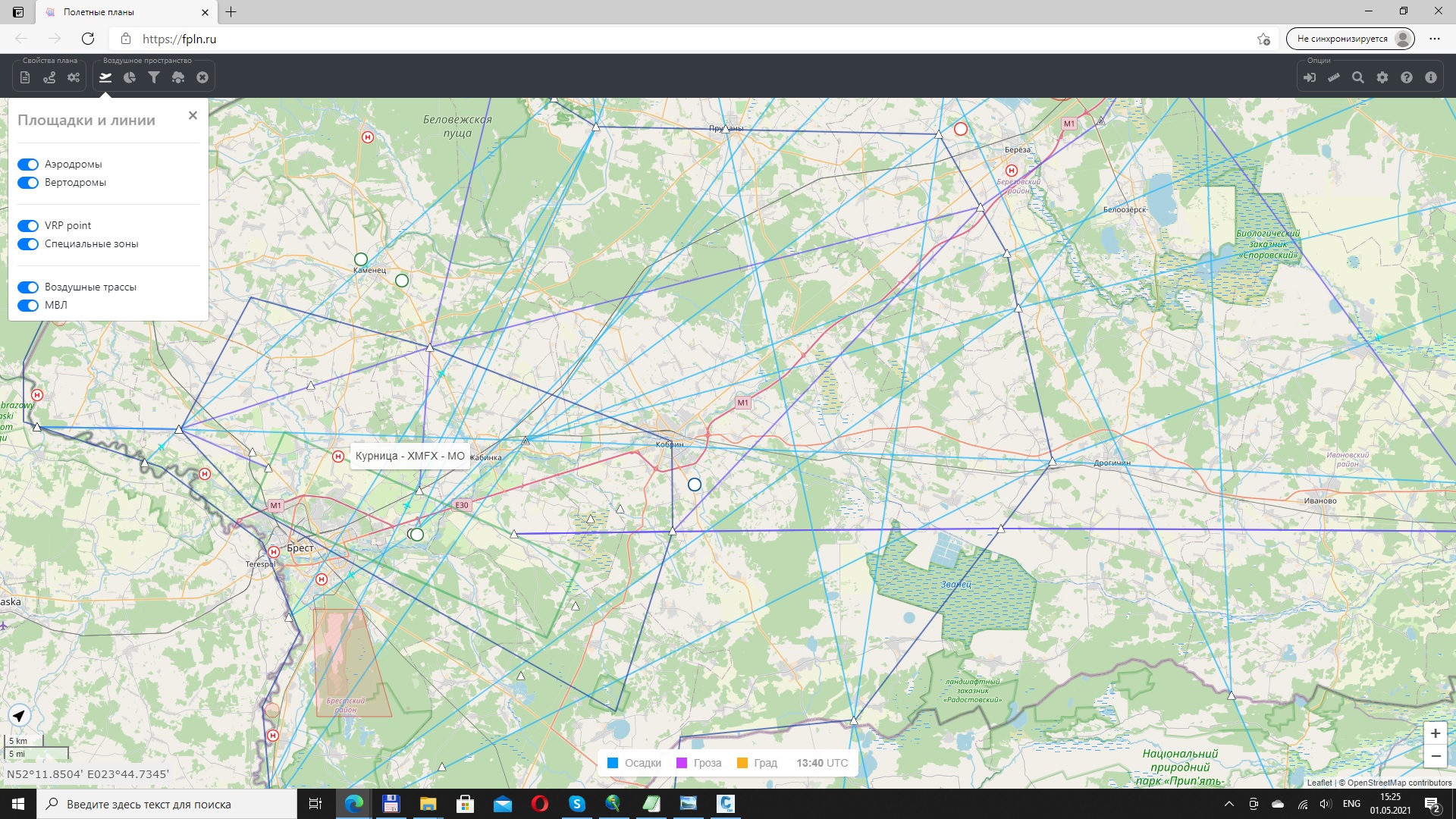Screen dimensions: 1456x819
Task: Open File Explorer from taskbar
Action: click(x=428, y=804)
